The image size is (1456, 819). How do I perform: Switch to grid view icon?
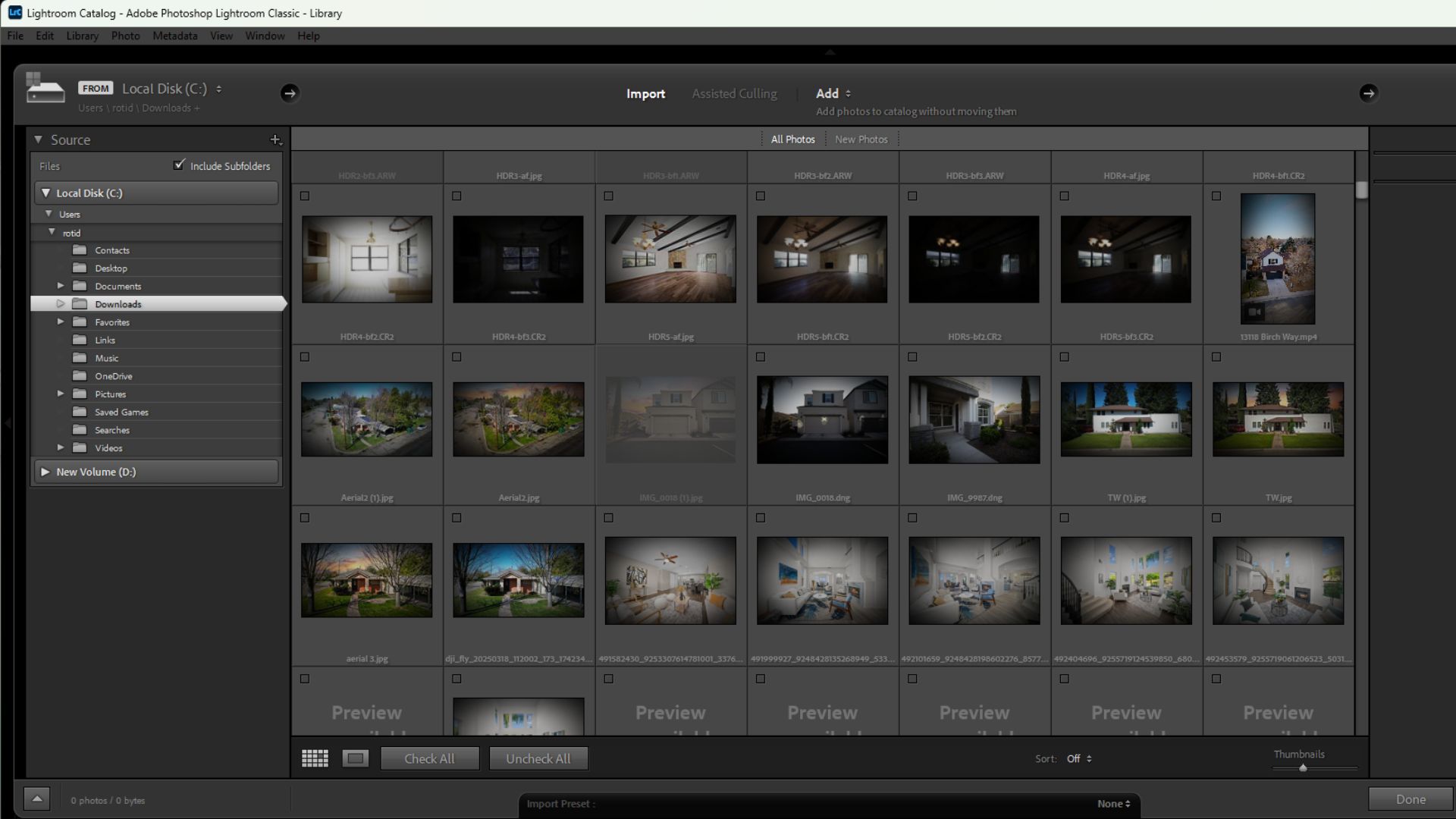click(315, 758)
